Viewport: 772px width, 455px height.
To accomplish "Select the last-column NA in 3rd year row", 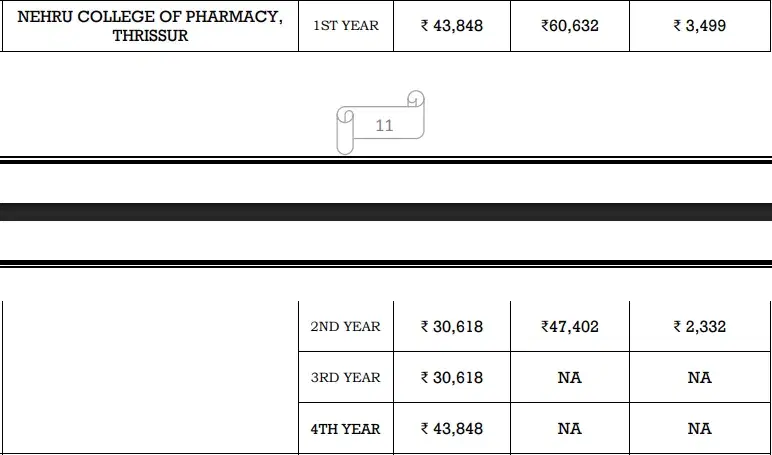I will [700, 378].
